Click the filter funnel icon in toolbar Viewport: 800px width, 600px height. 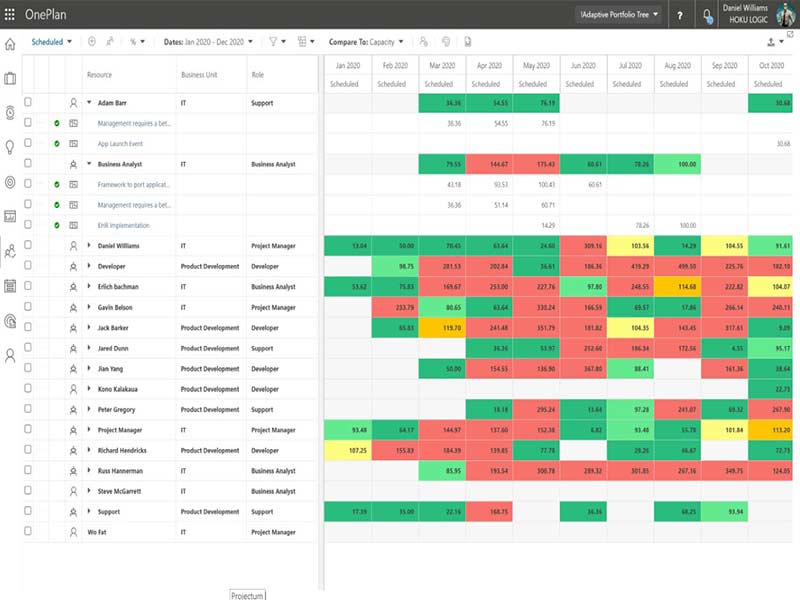coord(276,42)
